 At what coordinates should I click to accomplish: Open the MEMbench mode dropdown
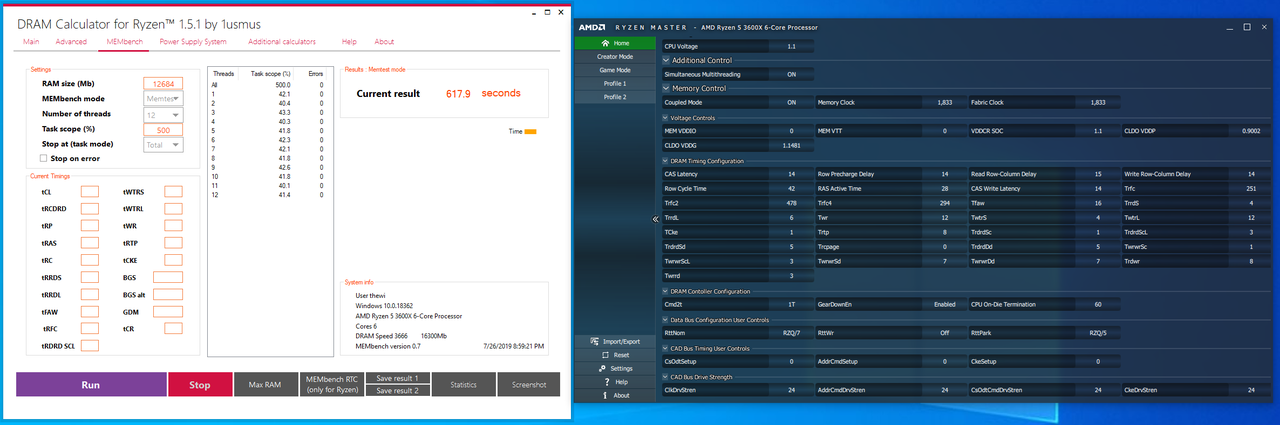click(x=163, y=98)
